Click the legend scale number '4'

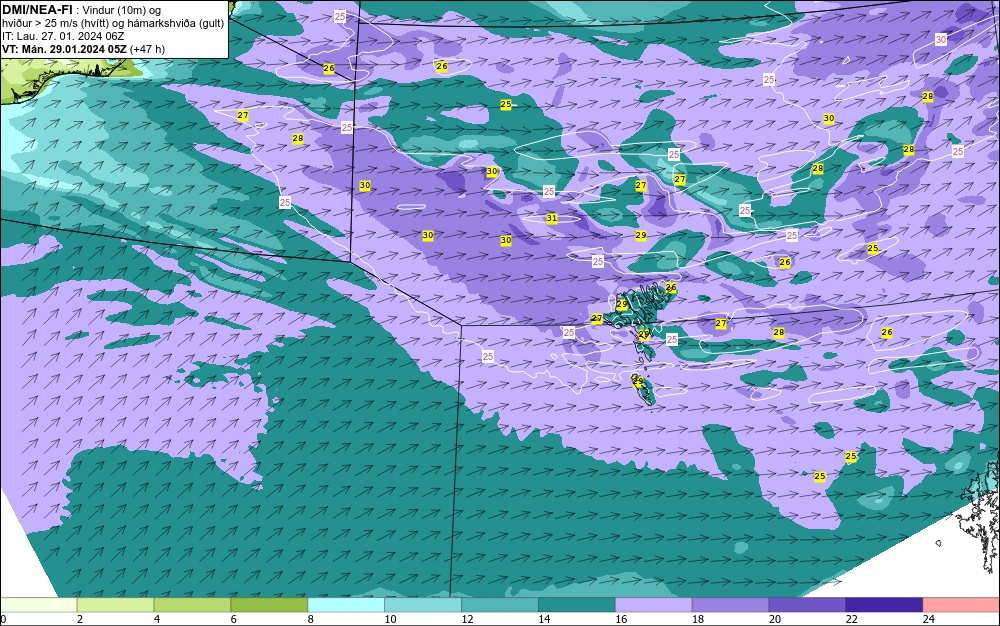(x=157, y=619)
